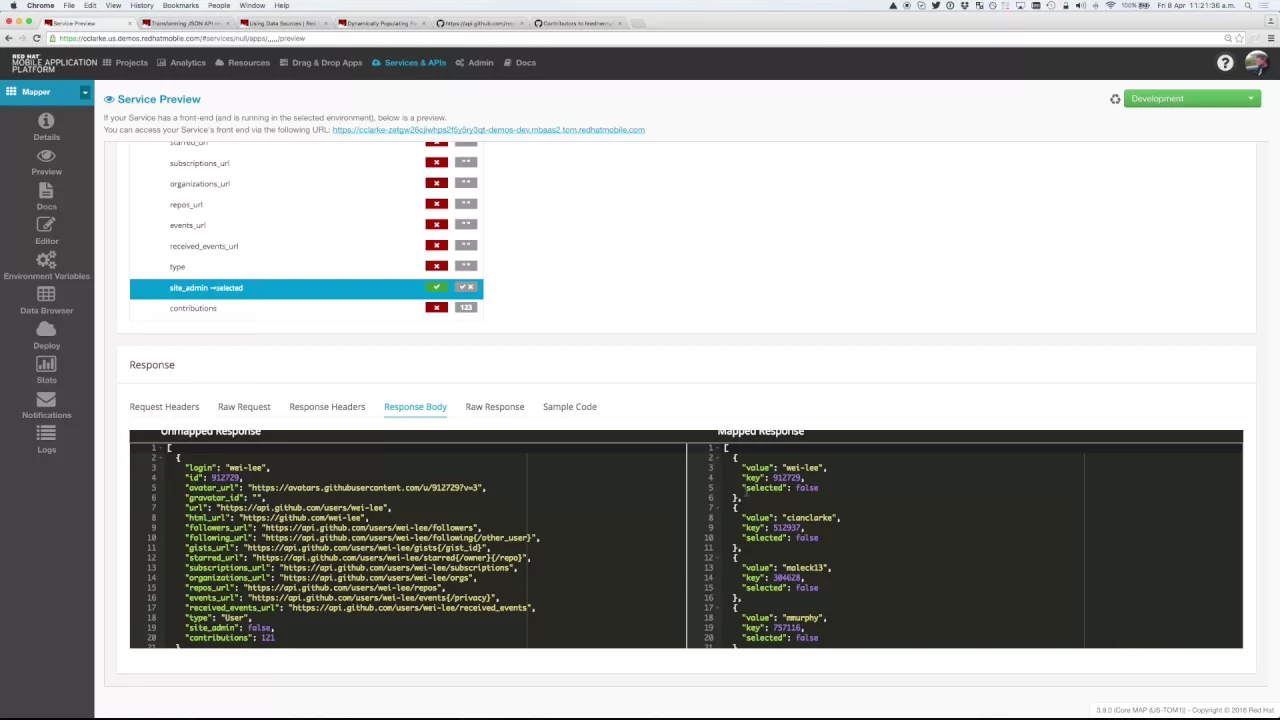This screenshot has width=1280, height=720.
Task: Switch to the Request Headers tab
Action: (164, 407)
